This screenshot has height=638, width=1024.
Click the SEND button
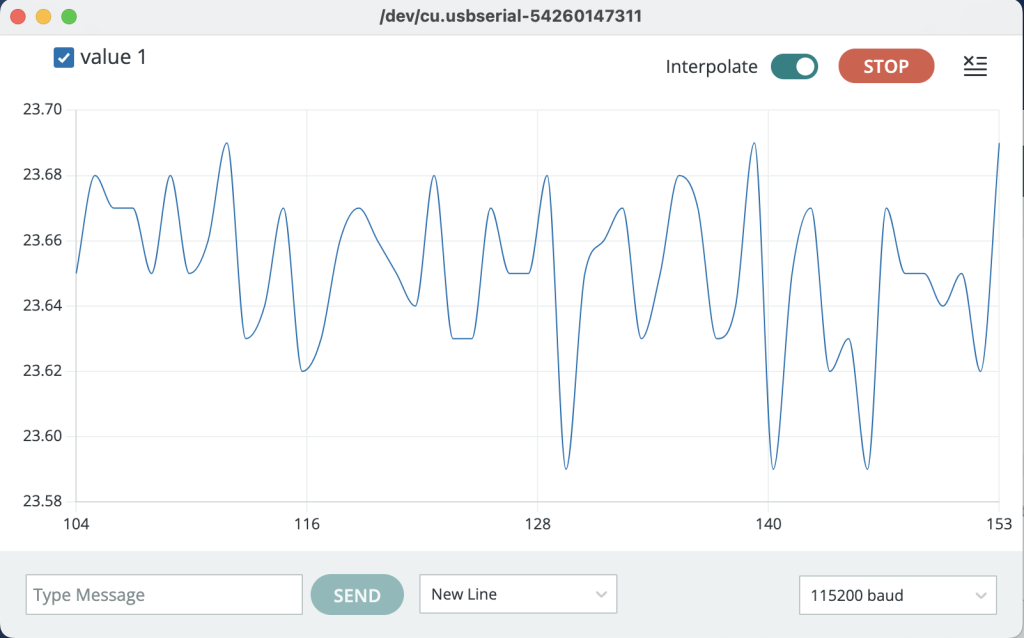[357, 595]
